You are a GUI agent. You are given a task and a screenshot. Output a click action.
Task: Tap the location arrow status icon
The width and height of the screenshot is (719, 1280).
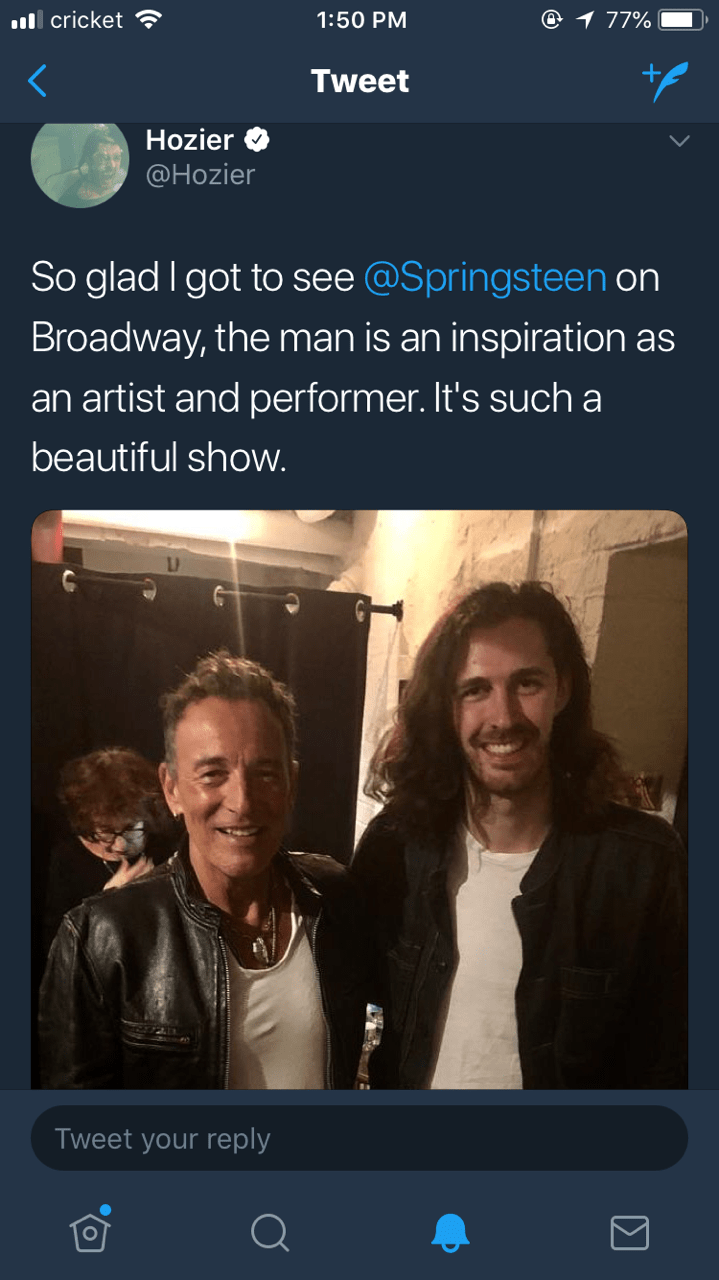(x=584, y=20)
